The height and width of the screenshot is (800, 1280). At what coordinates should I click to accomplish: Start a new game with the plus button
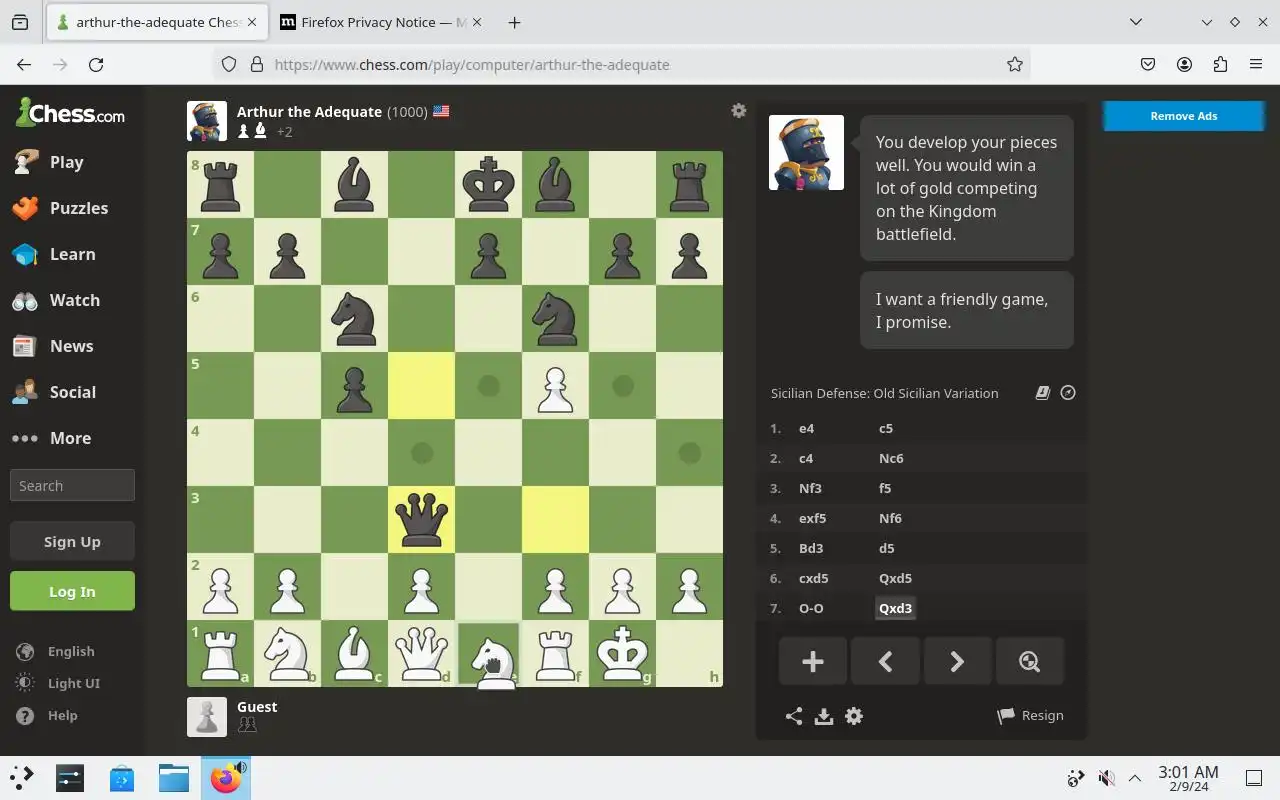(x=813, y=661)
